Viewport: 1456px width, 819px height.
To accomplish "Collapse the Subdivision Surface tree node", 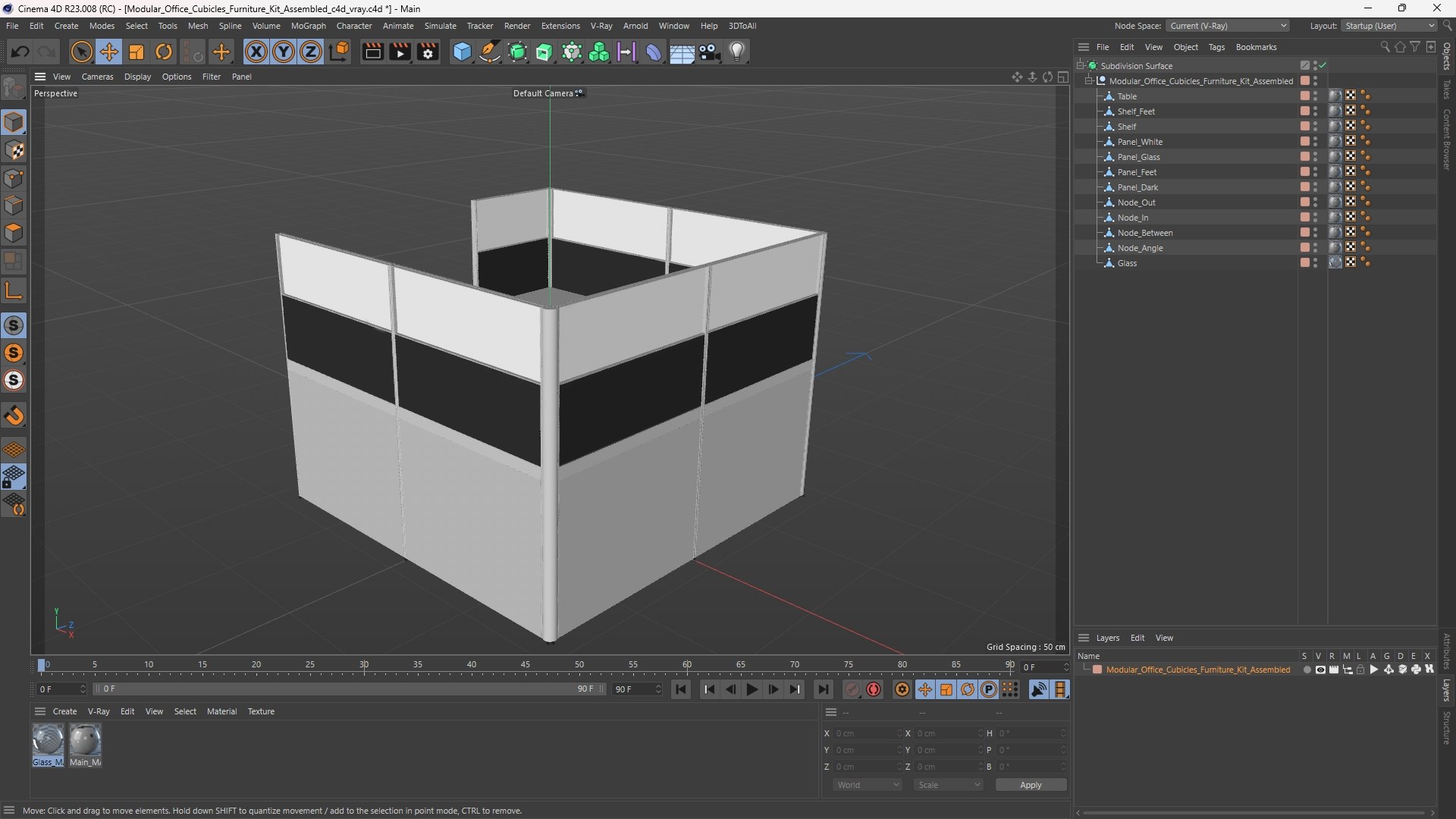I will pos(1081,66).
